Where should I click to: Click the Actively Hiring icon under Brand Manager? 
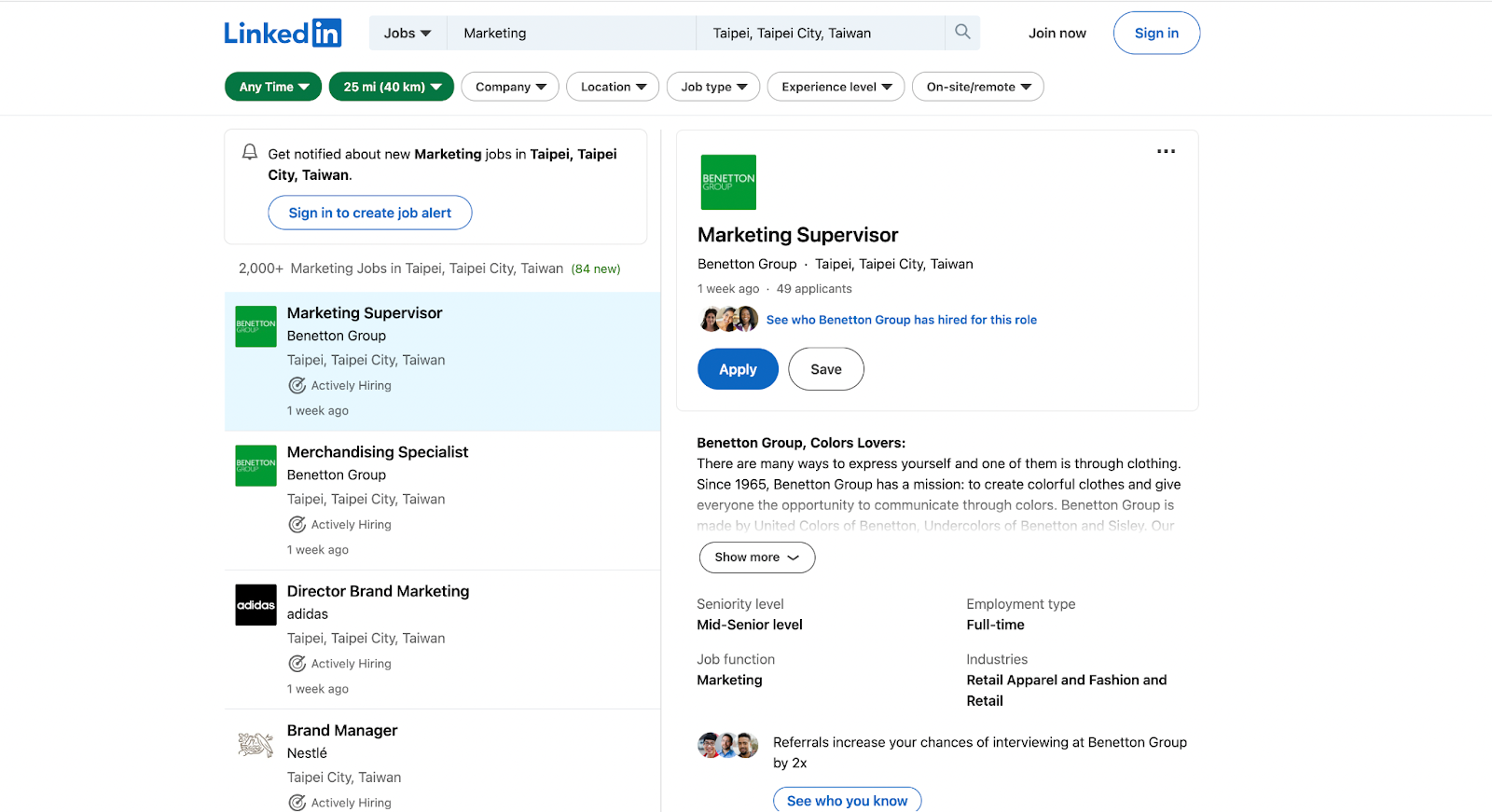pyautogui.click(x=297, y=803)
